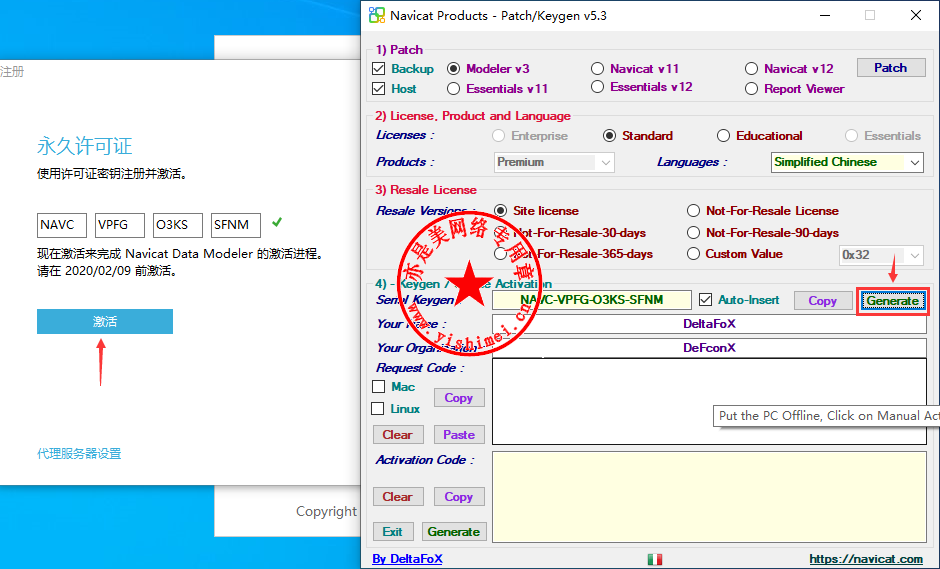Viewport: 940px width, 569px height.
Task: Pick the Navicat v12 radio option
Action: coord(751,69)
